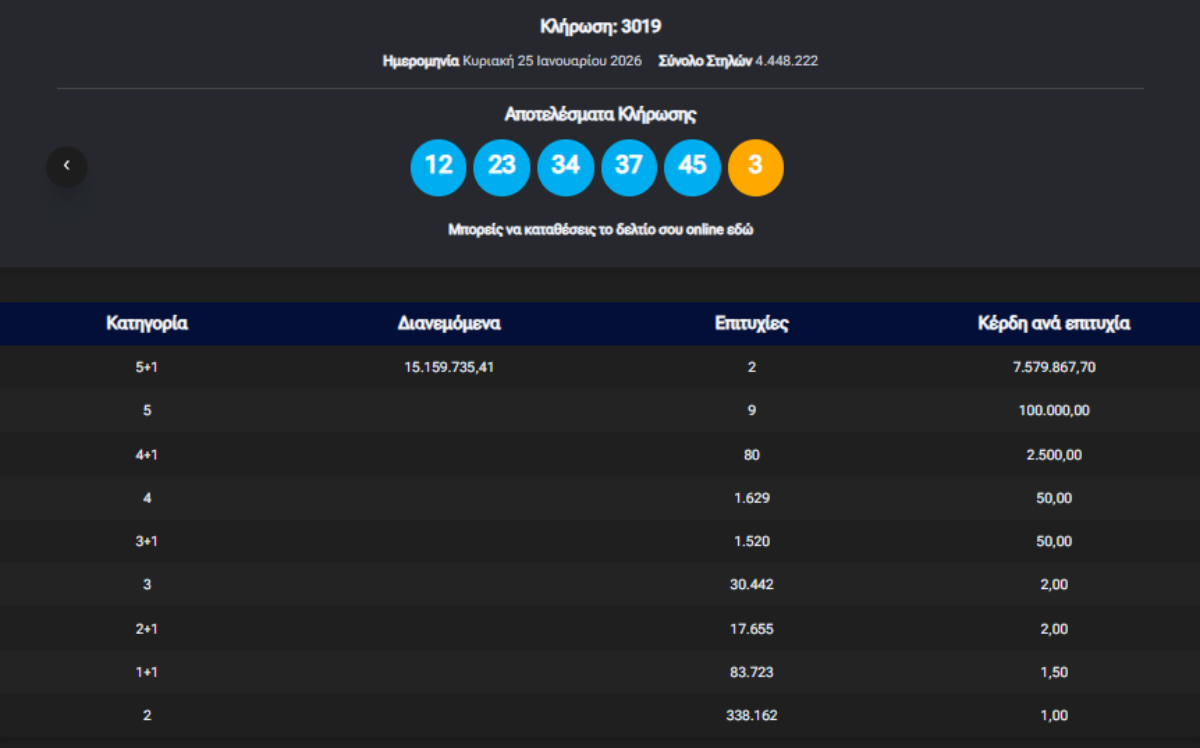Image resolution: width=1200 pixels, height=748 pixels.
Task: Click the 338.162 winners count
Action: (x=751, y=716)
